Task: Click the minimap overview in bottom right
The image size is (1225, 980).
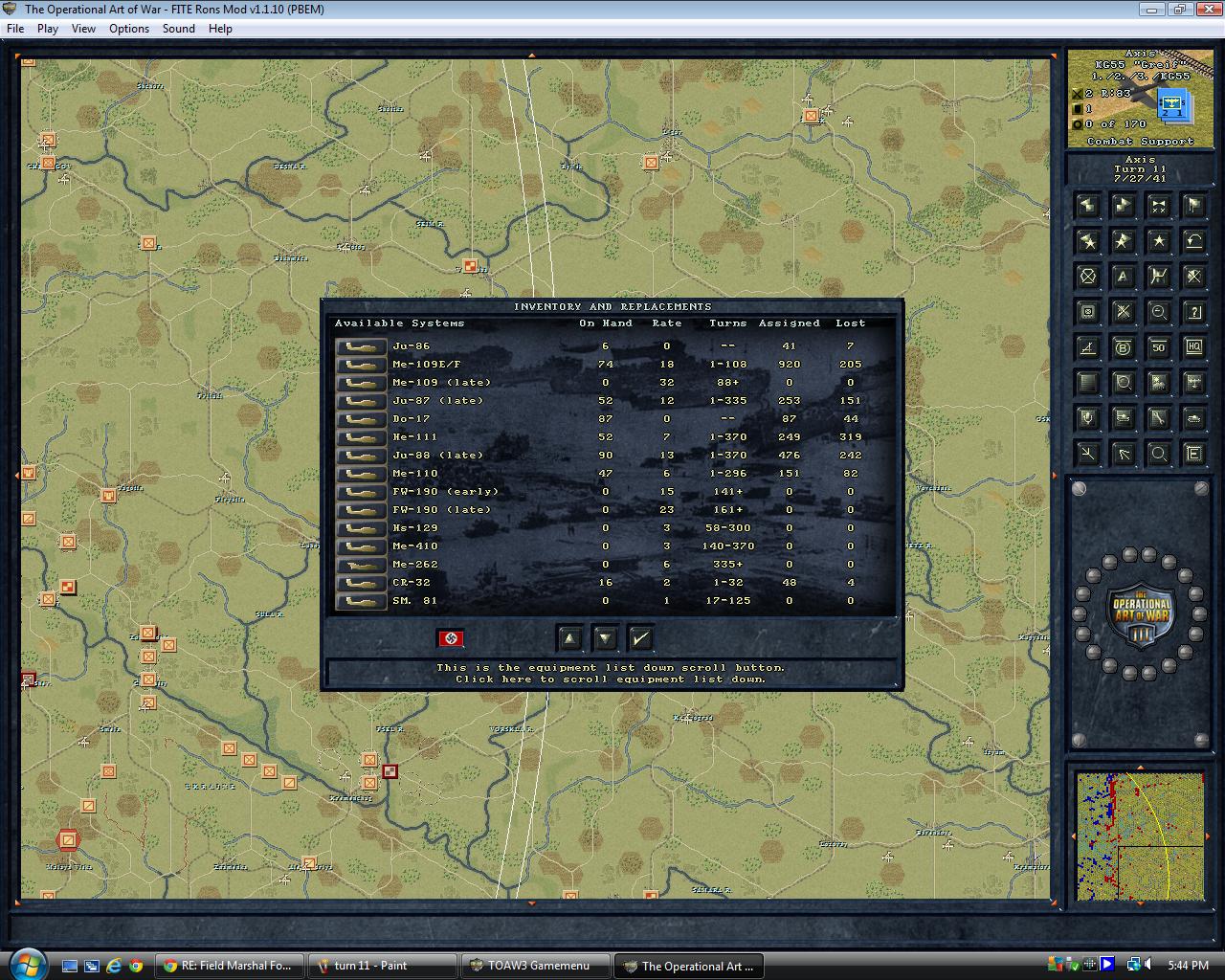Action: point(1140,837)
